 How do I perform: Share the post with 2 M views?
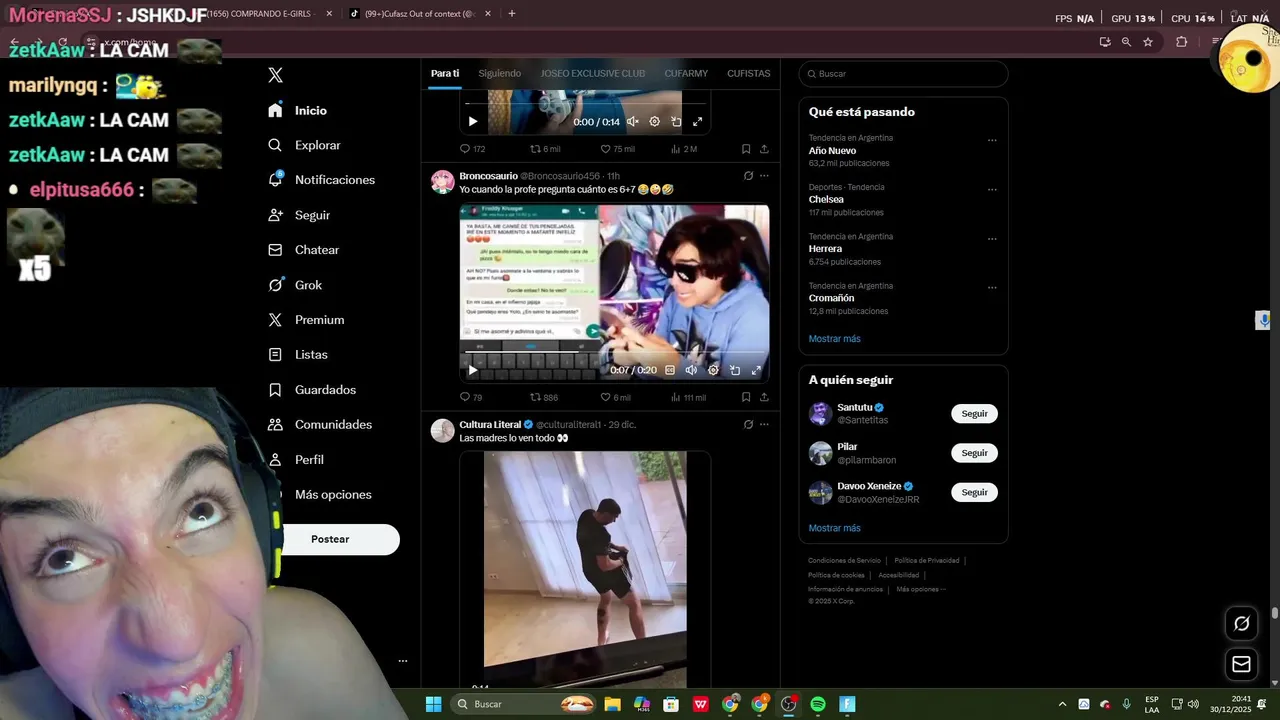click(764, 149)
